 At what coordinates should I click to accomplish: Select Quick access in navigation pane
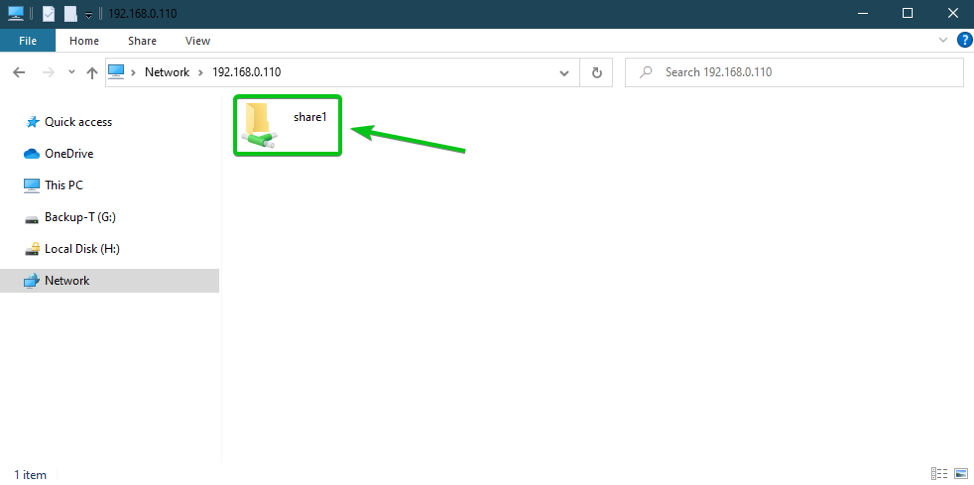pyautogui.click(x=78, y=122)
